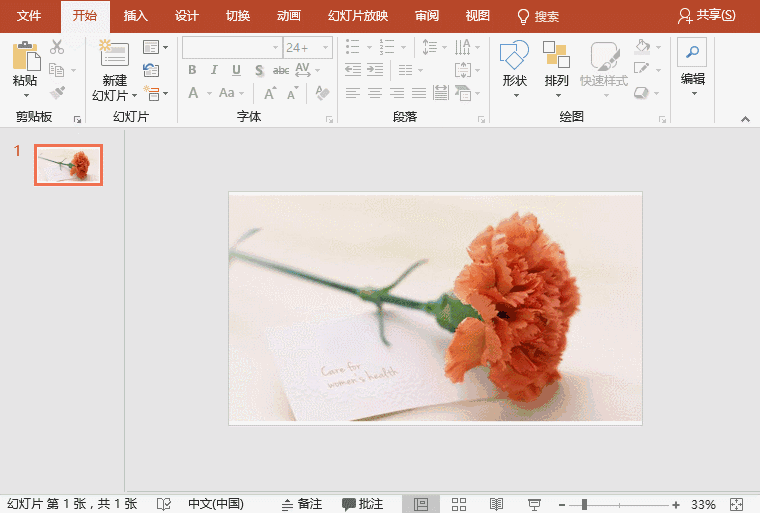Toggle the Comments (批注) pane
Screen dimensions: 760x513
362,504
